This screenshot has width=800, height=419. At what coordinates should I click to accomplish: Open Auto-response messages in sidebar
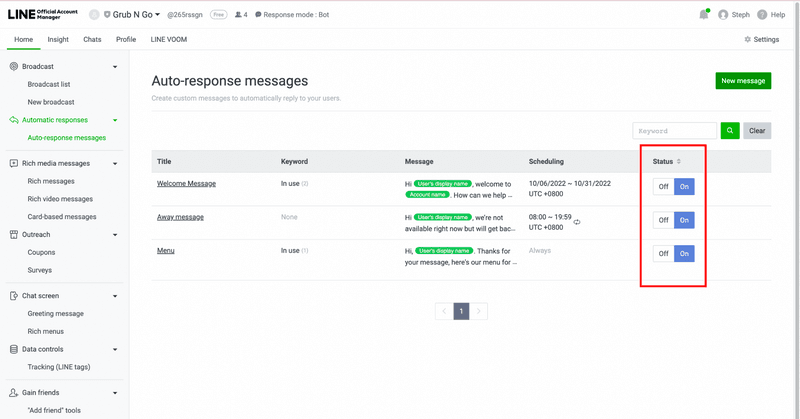point(67,138)
